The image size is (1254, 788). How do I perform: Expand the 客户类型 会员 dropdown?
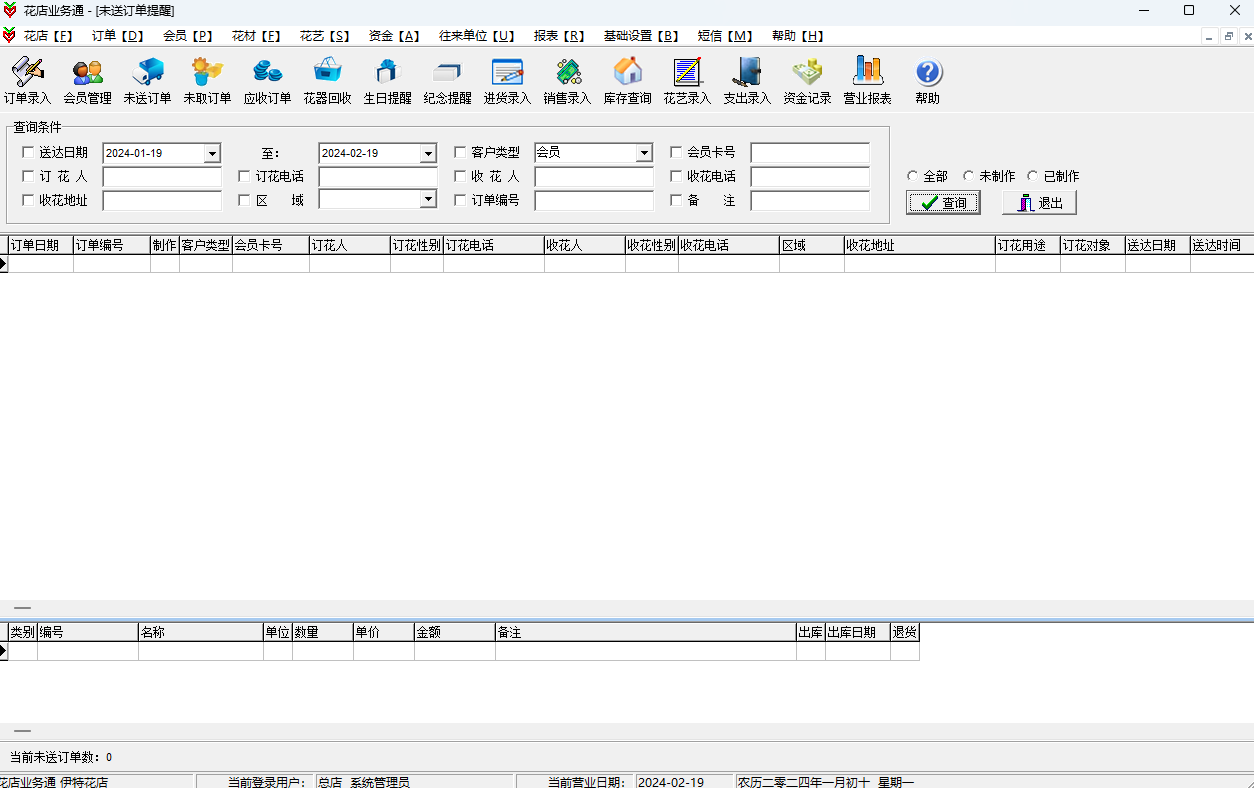click(x=644, y=153)
